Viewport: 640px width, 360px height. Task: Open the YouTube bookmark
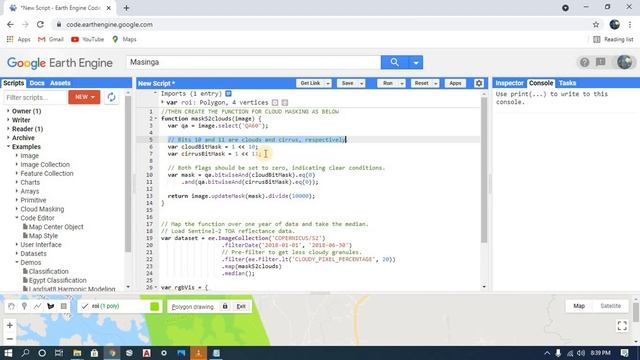[x=87, y=39]
